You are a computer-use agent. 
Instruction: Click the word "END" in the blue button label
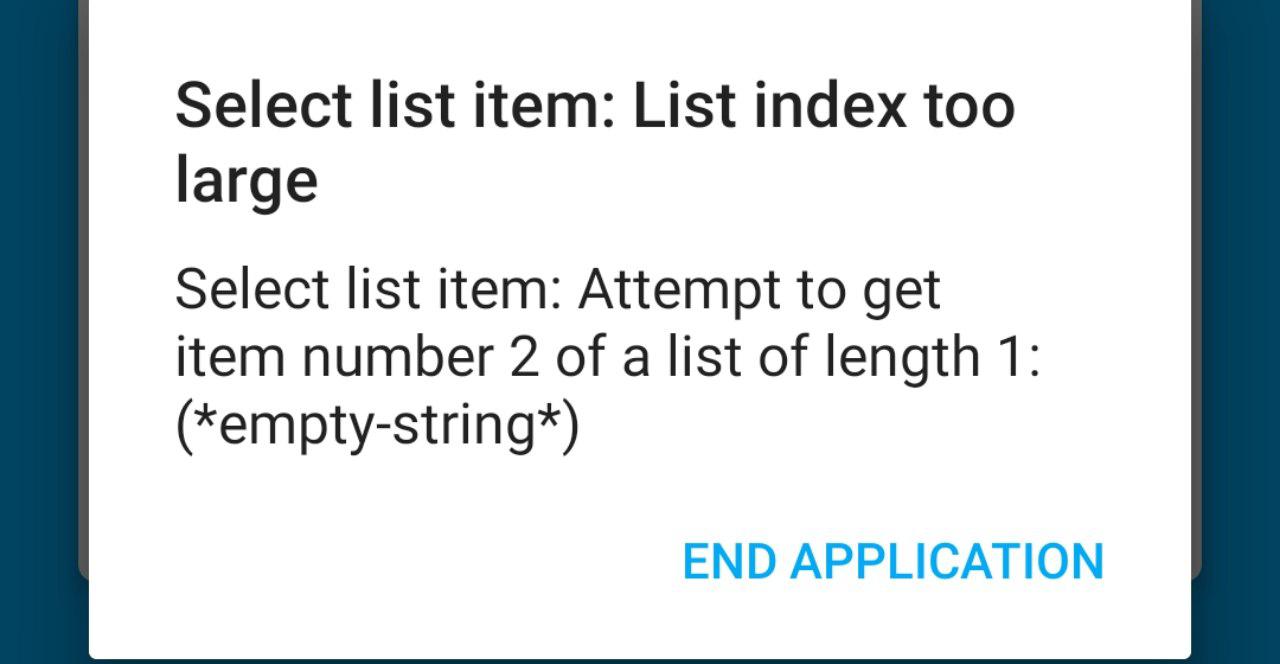pos(729,561)
